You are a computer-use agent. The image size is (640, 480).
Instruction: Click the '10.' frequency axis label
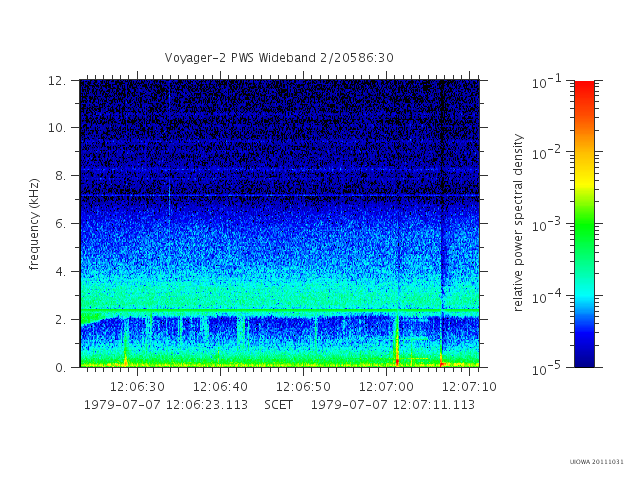(x=57, y=128)
